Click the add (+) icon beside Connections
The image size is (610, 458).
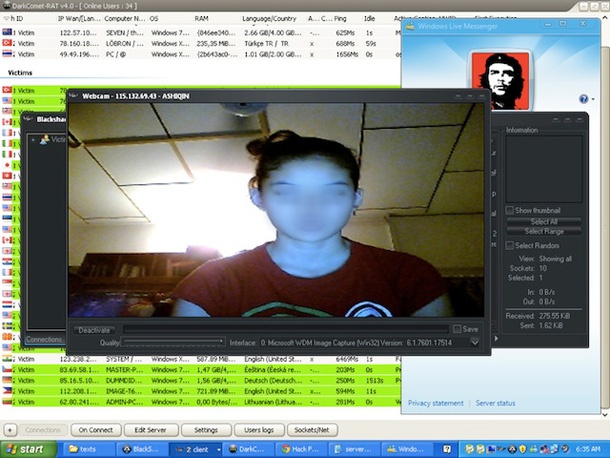coord(9,430)
